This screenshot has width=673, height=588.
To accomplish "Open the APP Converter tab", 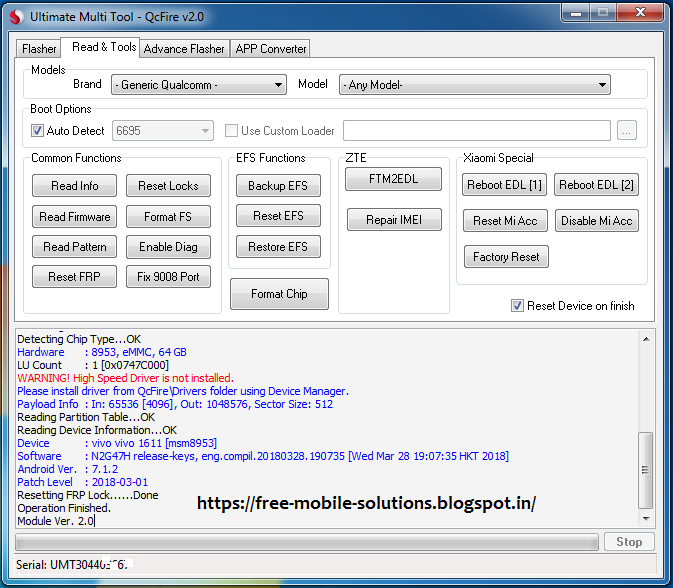I will point(270,48).
